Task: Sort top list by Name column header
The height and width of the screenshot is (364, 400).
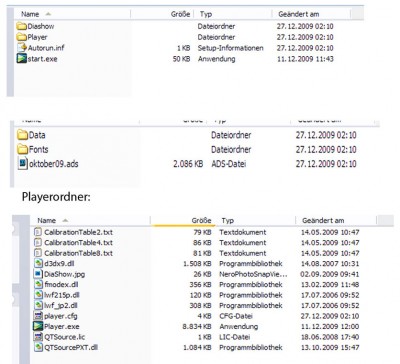Action: click(x=30, y=14)
